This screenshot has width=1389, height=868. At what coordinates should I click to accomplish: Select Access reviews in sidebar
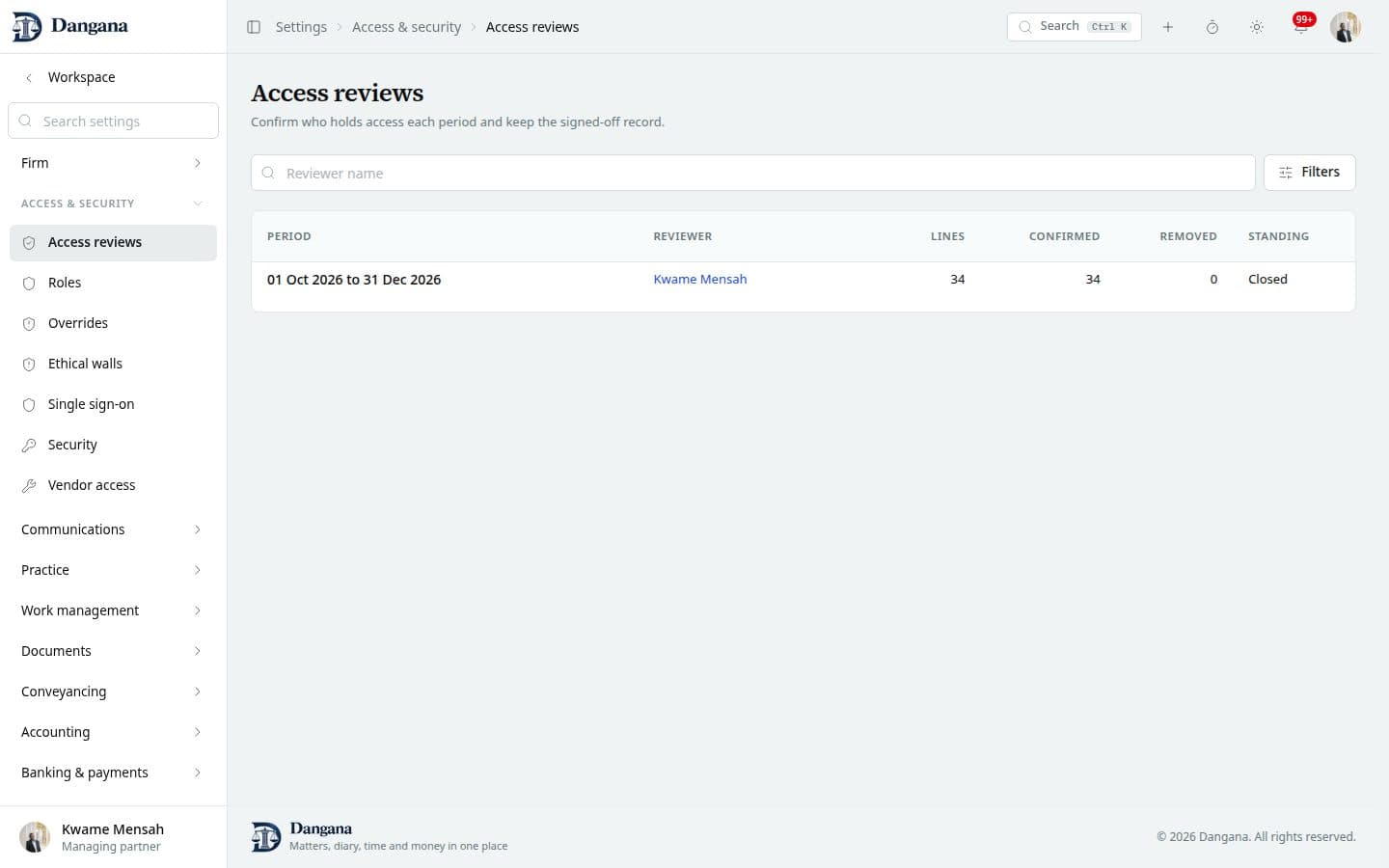[113, 242]
